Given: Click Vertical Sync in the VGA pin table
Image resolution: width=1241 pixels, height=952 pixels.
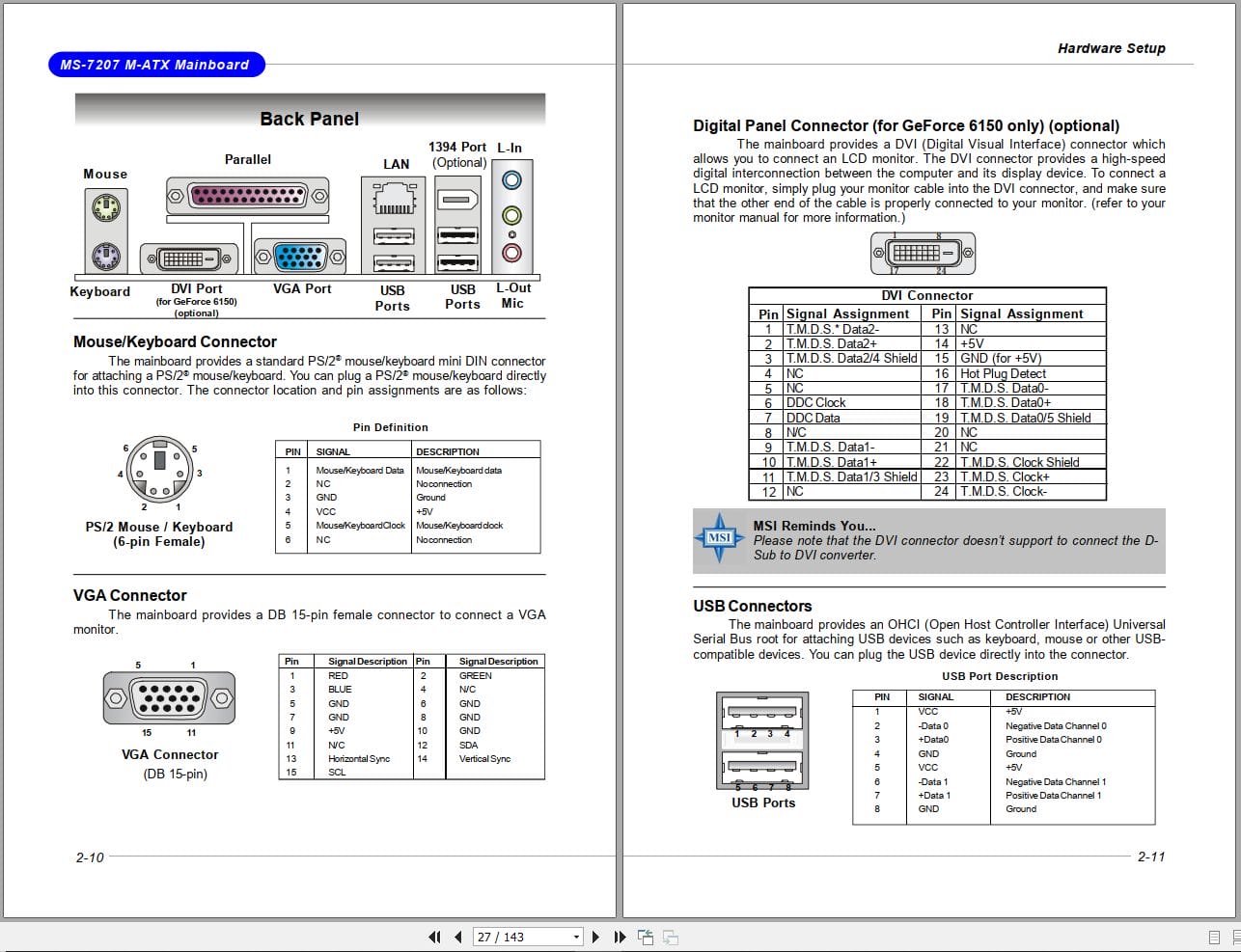Looking at the screenshot, I should 485,759.
